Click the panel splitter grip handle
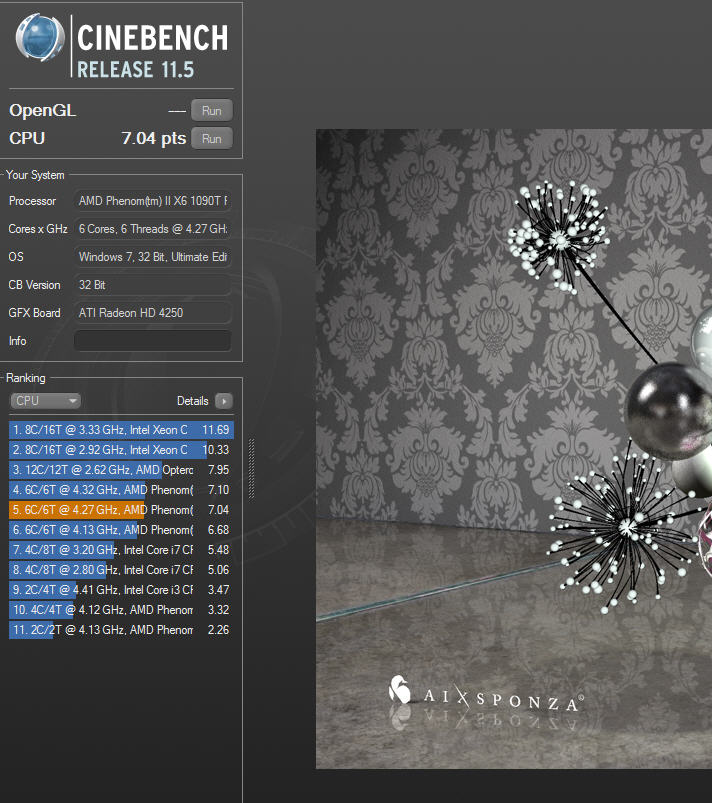This screenshot has width=712, height=803. point(252,468)
